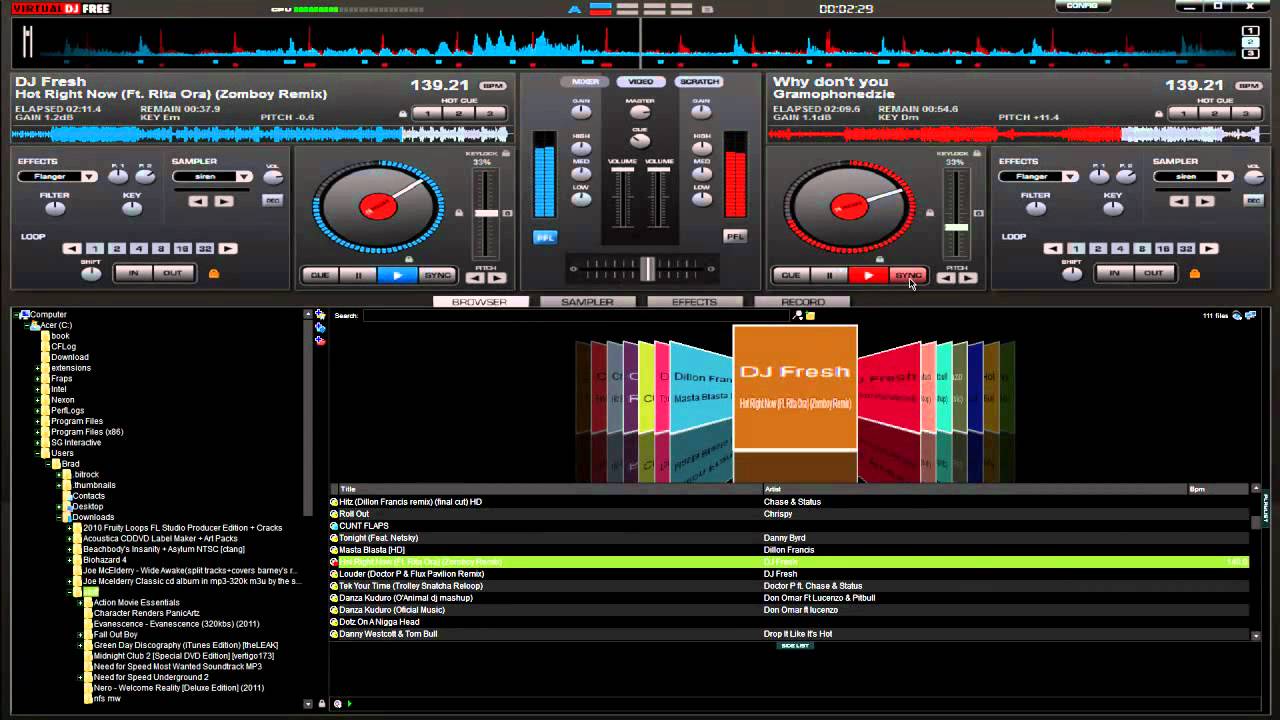
Task: Open the left deck siren sampler dropdown
Action: point(244,177)
